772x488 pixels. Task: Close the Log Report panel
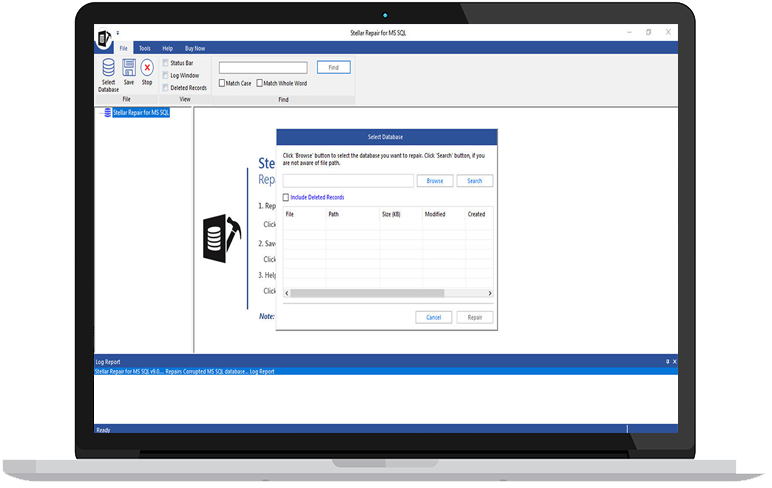click(x=675, y=361)
